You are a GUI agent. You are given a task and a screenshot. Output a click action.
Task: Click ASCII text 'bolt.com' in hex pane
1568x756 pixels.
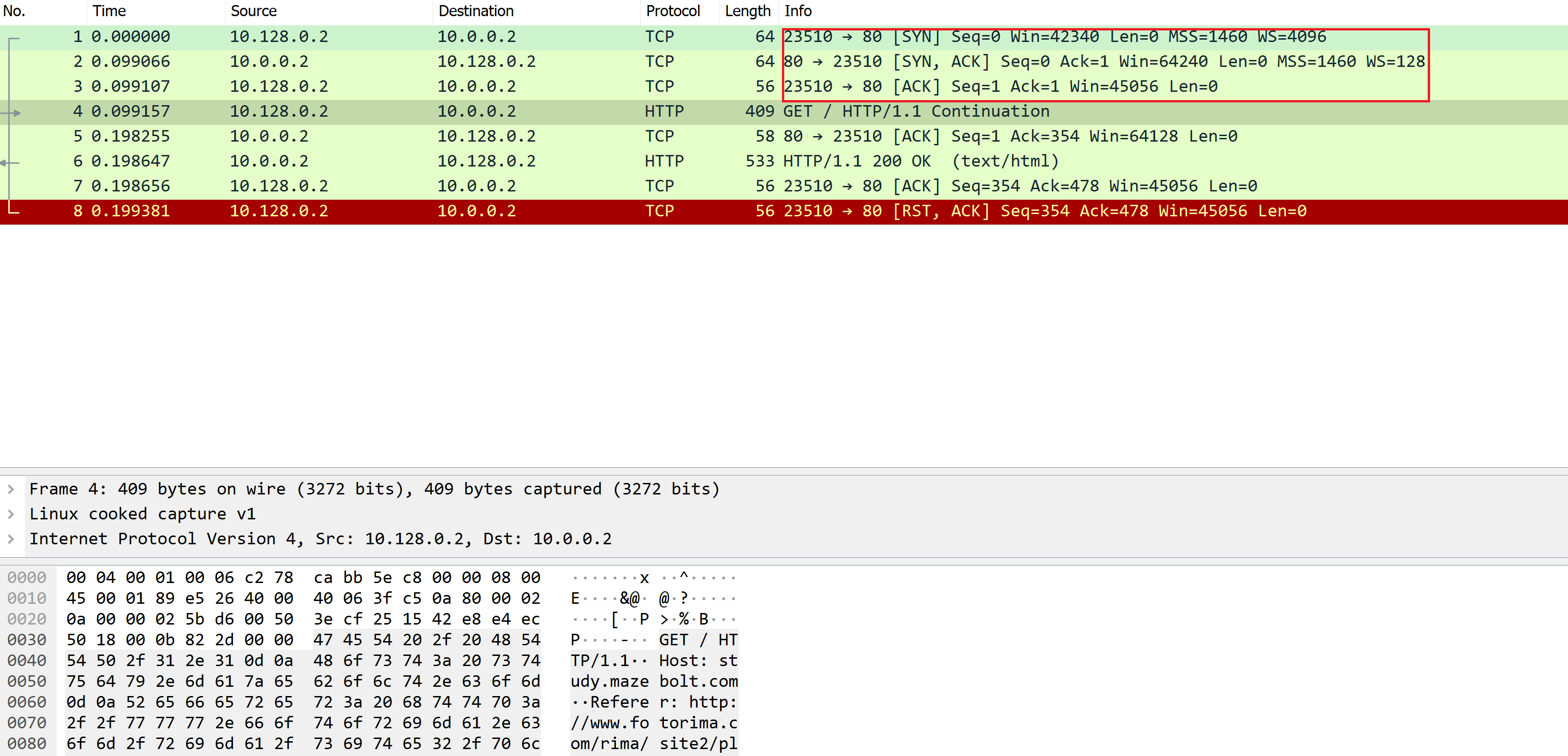(698, 681)
